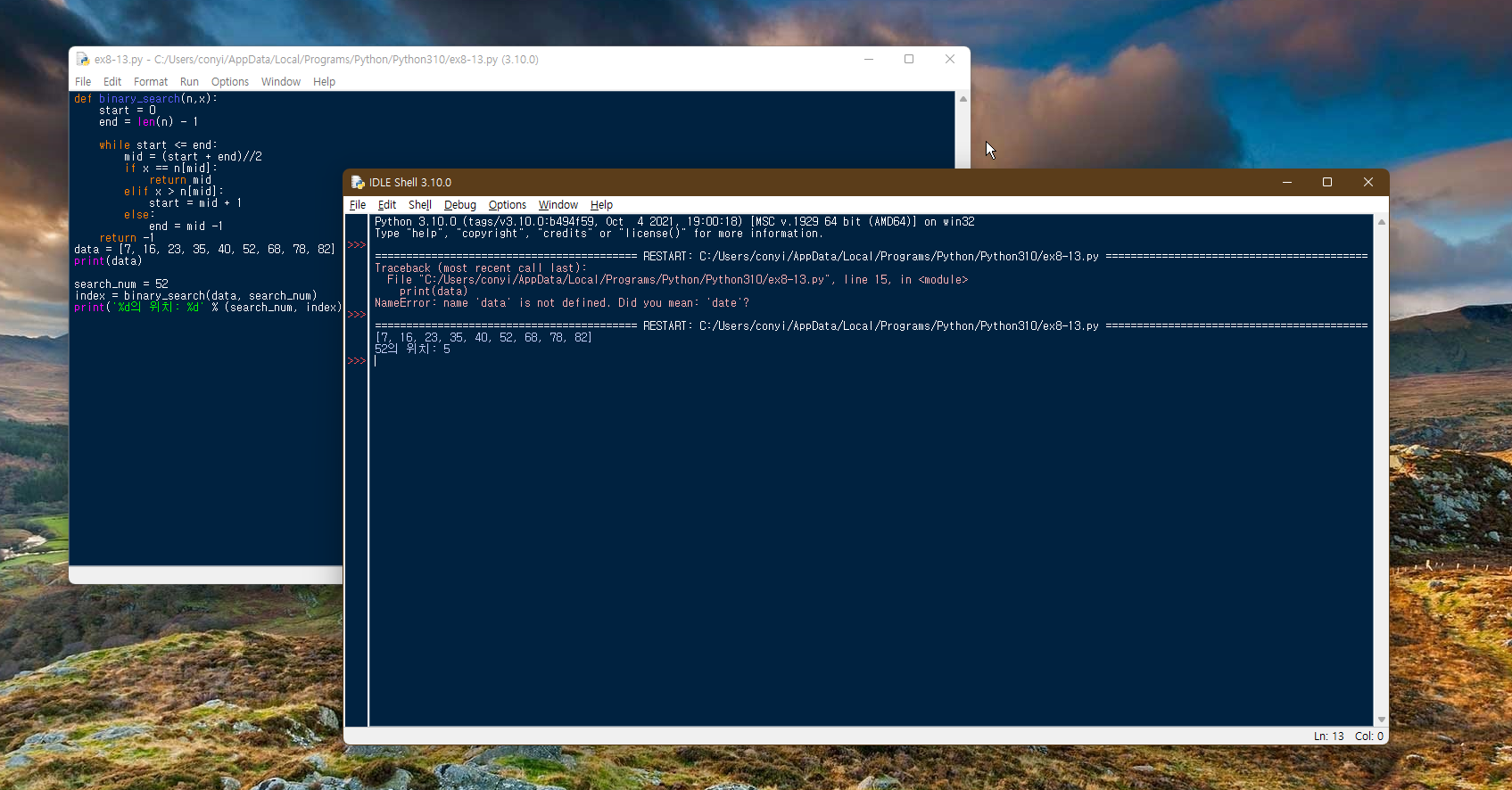Click the editor window scrollbar up arrow
Viewport: 1512px width, 790px height.
(963, 99)
